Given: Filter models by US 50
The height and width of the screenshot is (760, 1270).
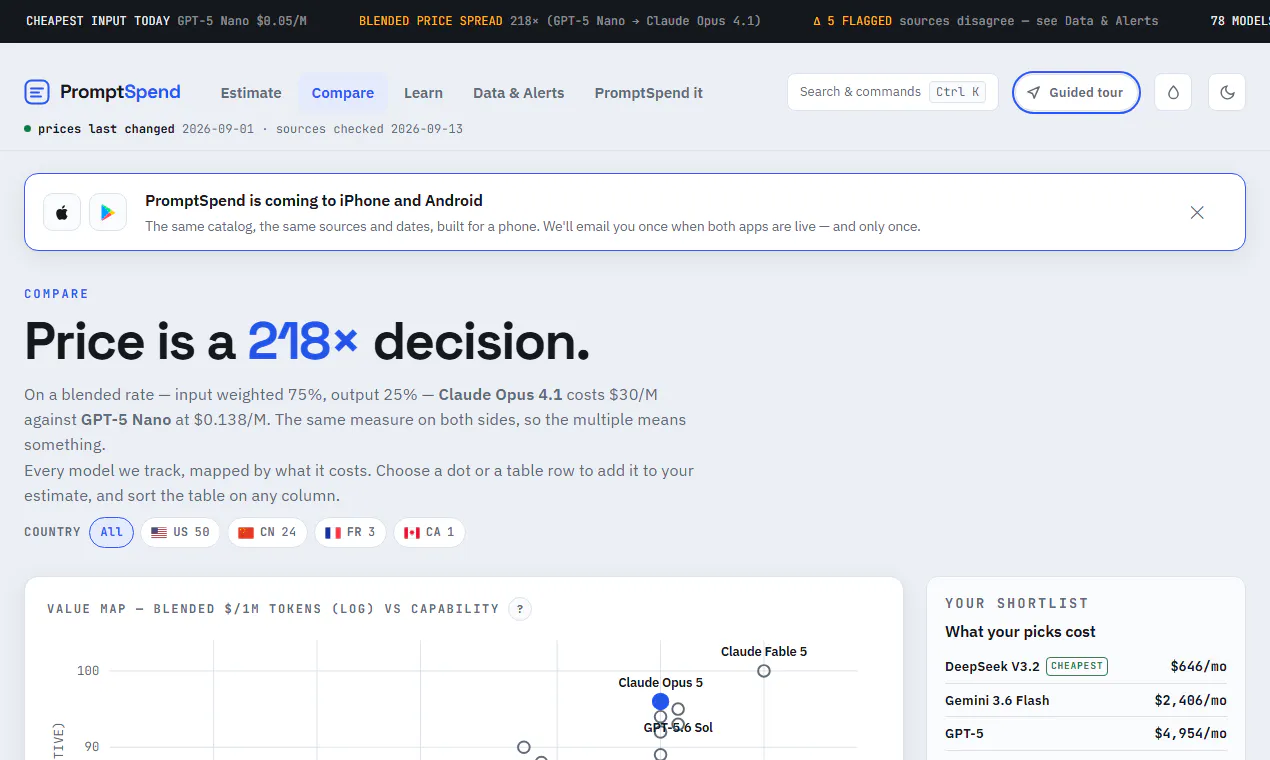Looking at the screenshot, I should [x=180, y=532].
